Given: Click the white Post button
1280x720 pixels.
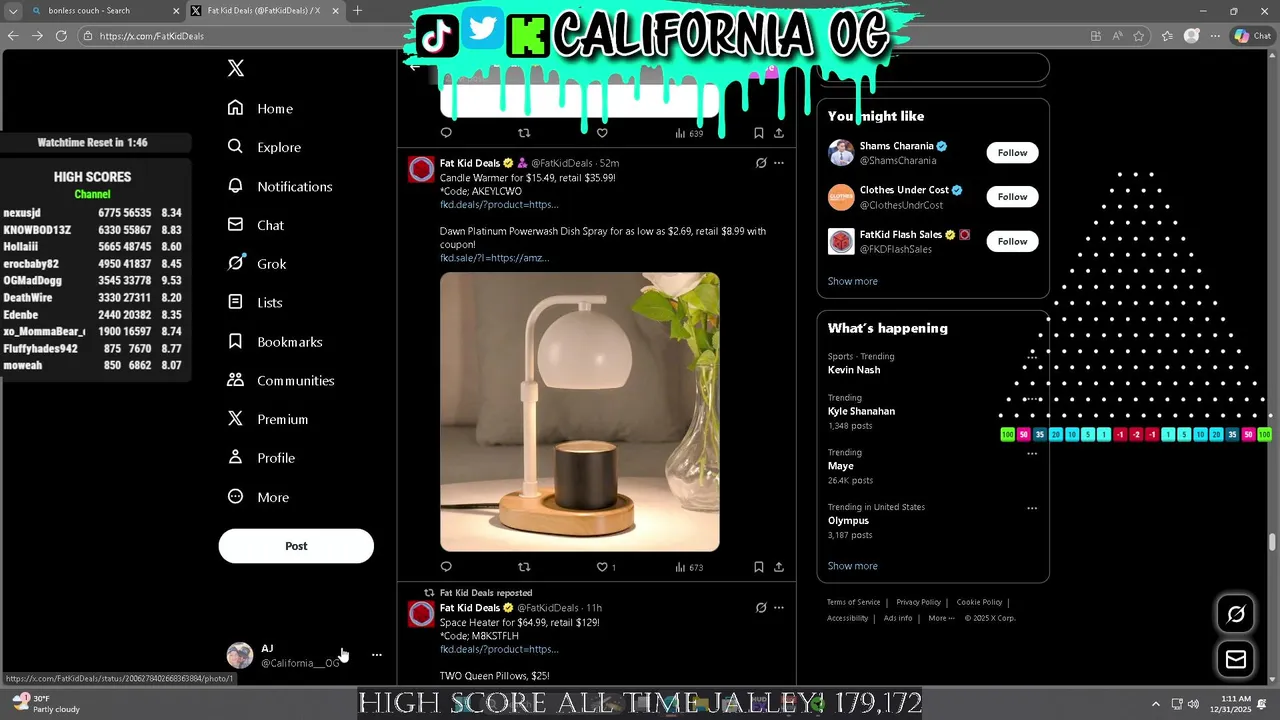Looking at the screenshot, I should pyautogui.click(x=296, y=546).
